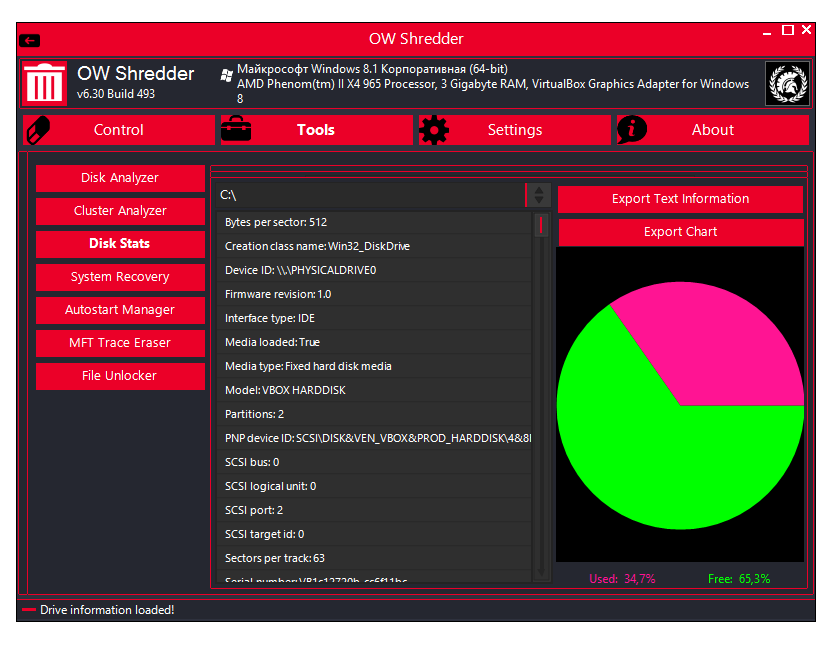The image size is (835, 659).
Task: Minimize the OW Shredder window
Action: point(767,32)
